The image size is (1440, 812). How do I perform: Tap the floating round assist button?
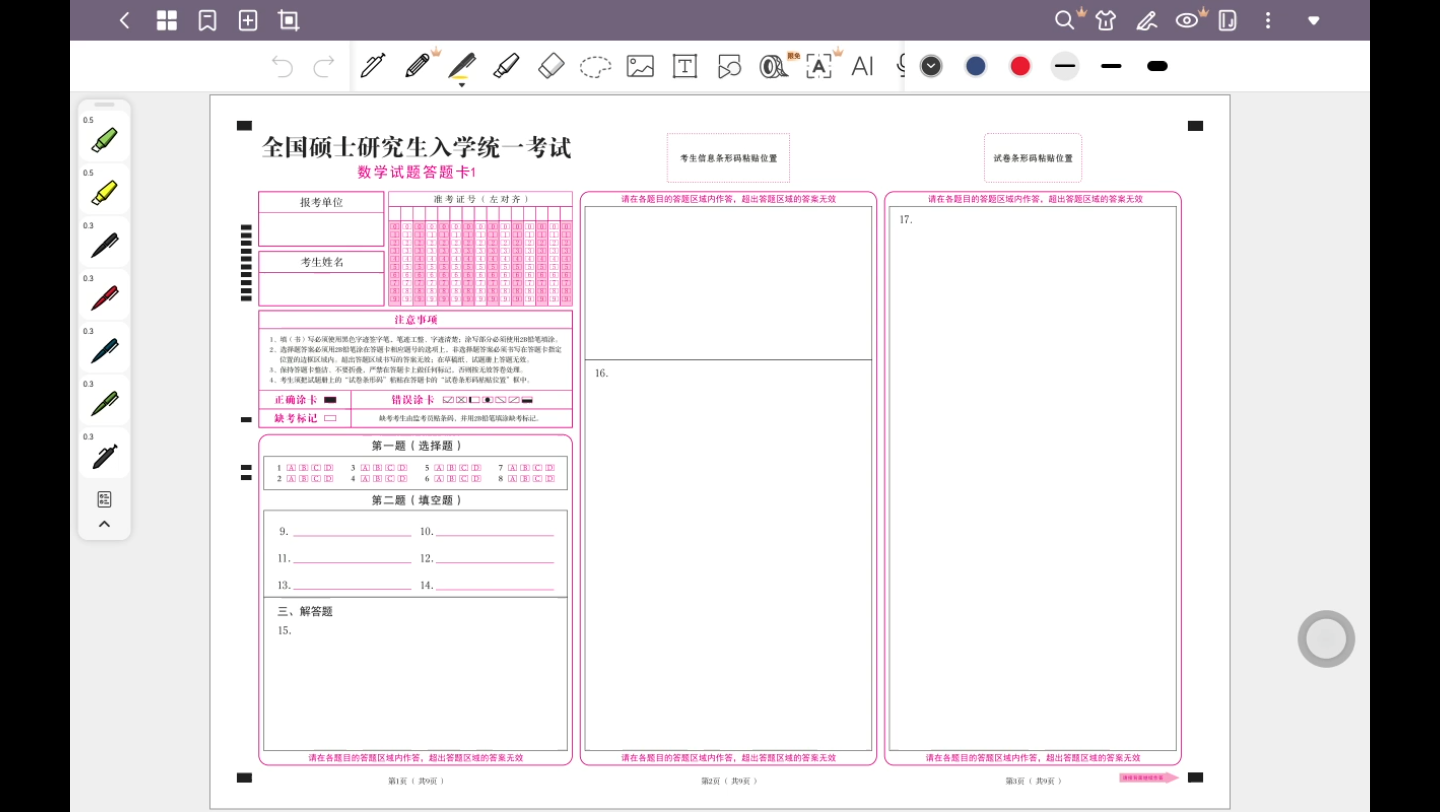[x=1326, y=639]
